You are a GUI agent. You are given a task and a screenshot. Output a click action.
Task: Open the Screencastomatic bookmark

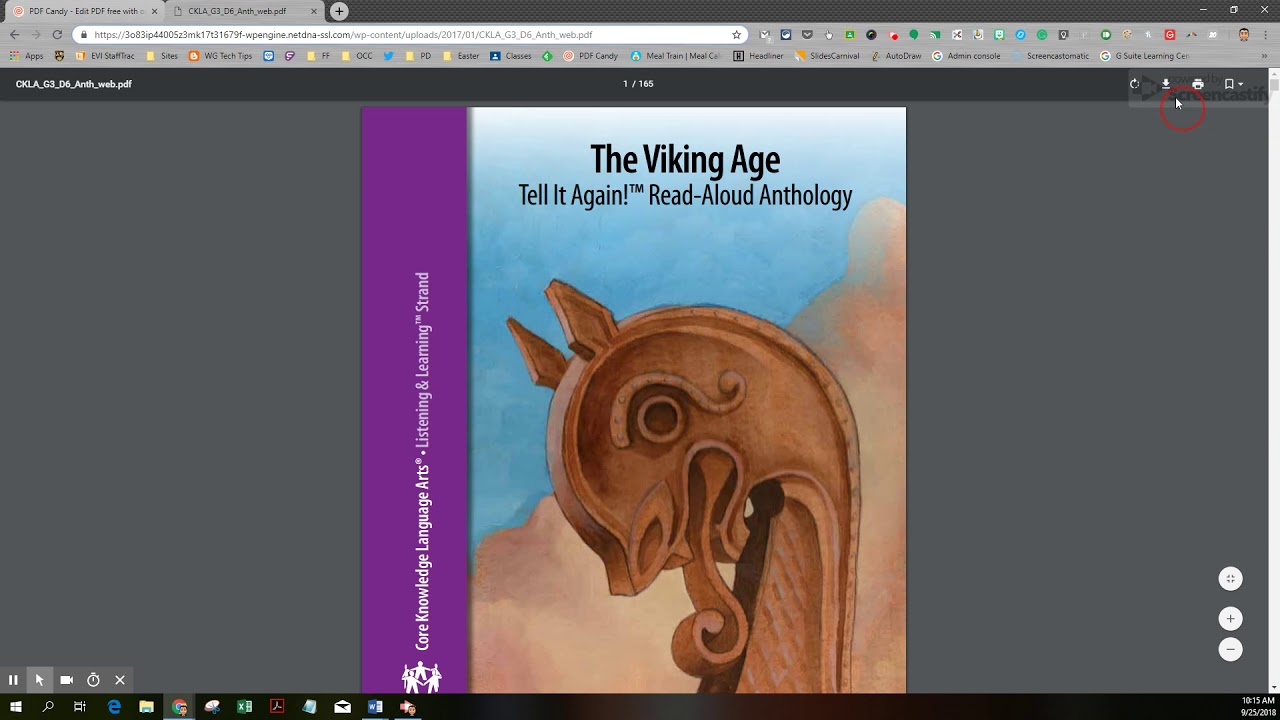point(1050,56)
